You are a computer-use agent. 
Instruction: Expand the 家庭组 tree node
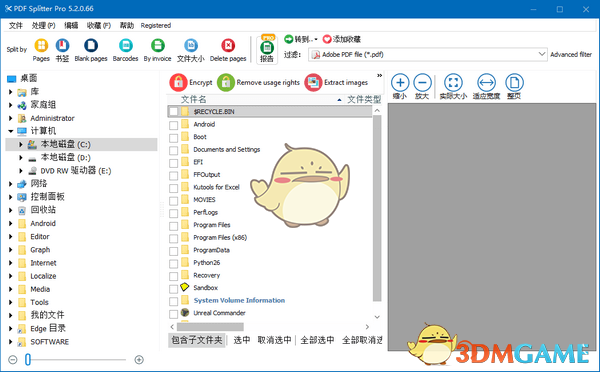pyautogui.click(x=11, y=105)
